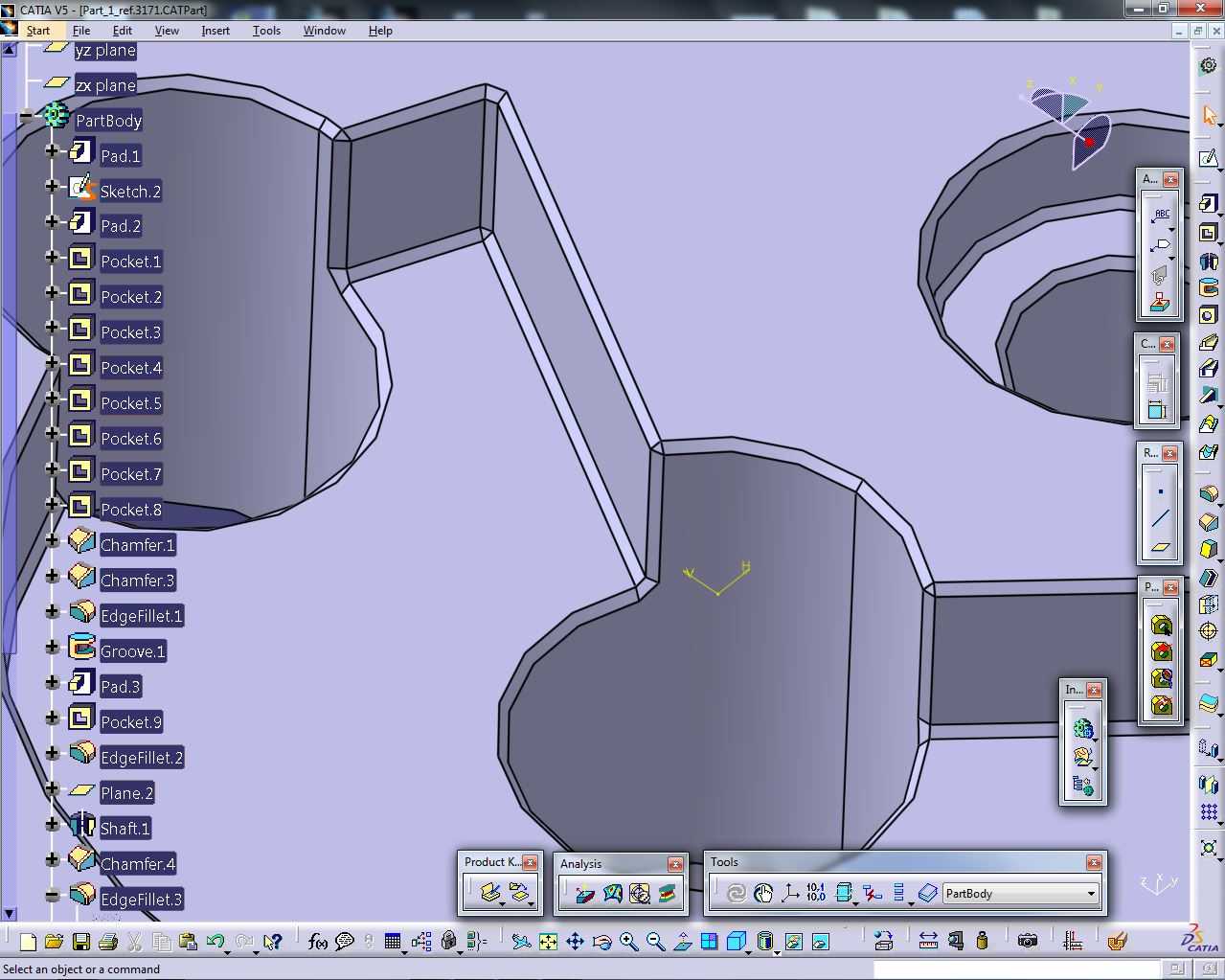Image resolution: width=1225 pixels, height=980 pixels.
Task: Click the Measure Between icon
Action: 928,942
